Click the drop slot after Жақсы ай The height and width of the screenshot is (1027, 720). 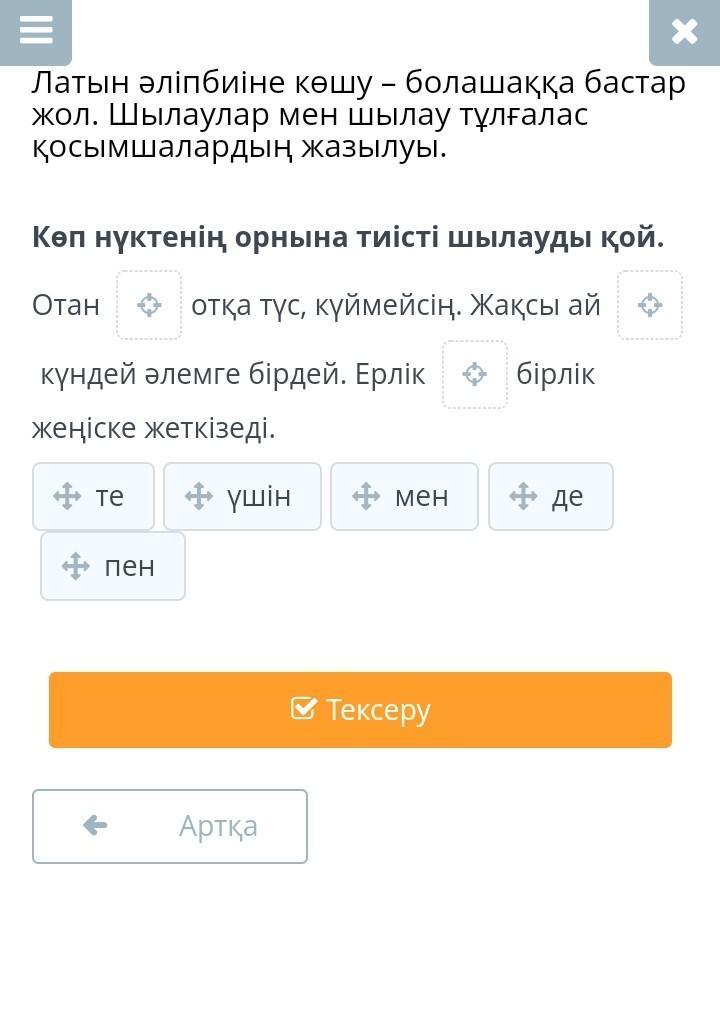click(x=650, y=305)
